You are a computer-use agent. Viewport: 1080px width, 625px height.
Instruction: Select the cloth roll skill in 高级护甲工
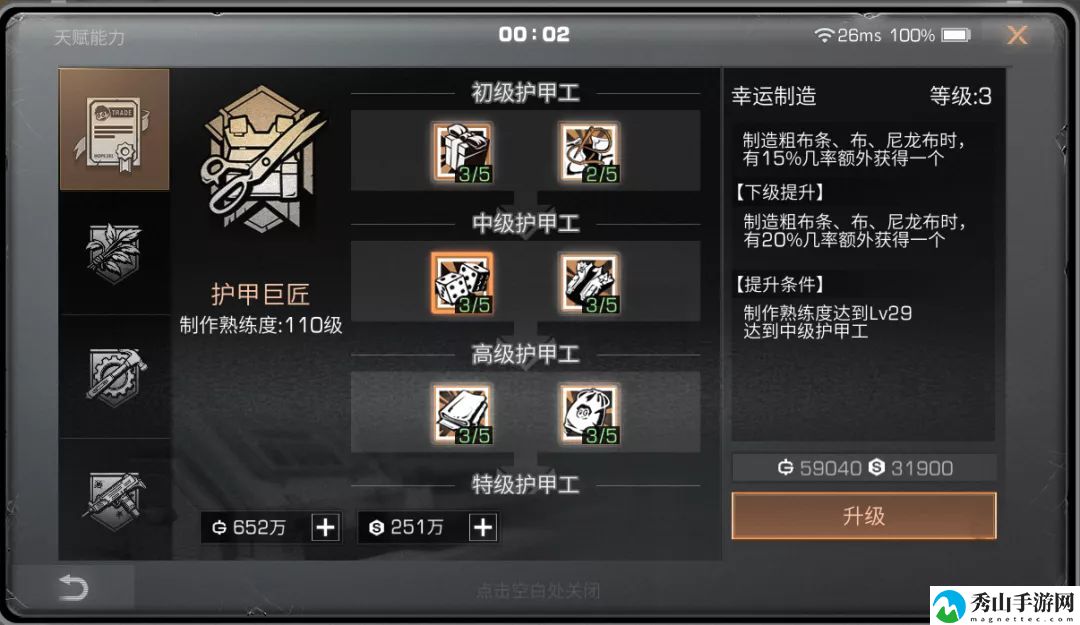[x=462, y=414]
